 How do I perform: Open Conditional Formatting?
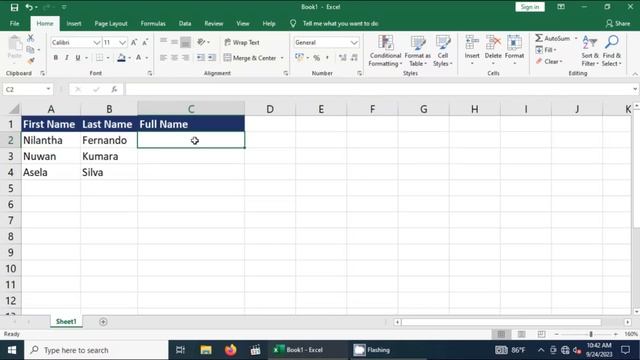[x=385, y=51]
